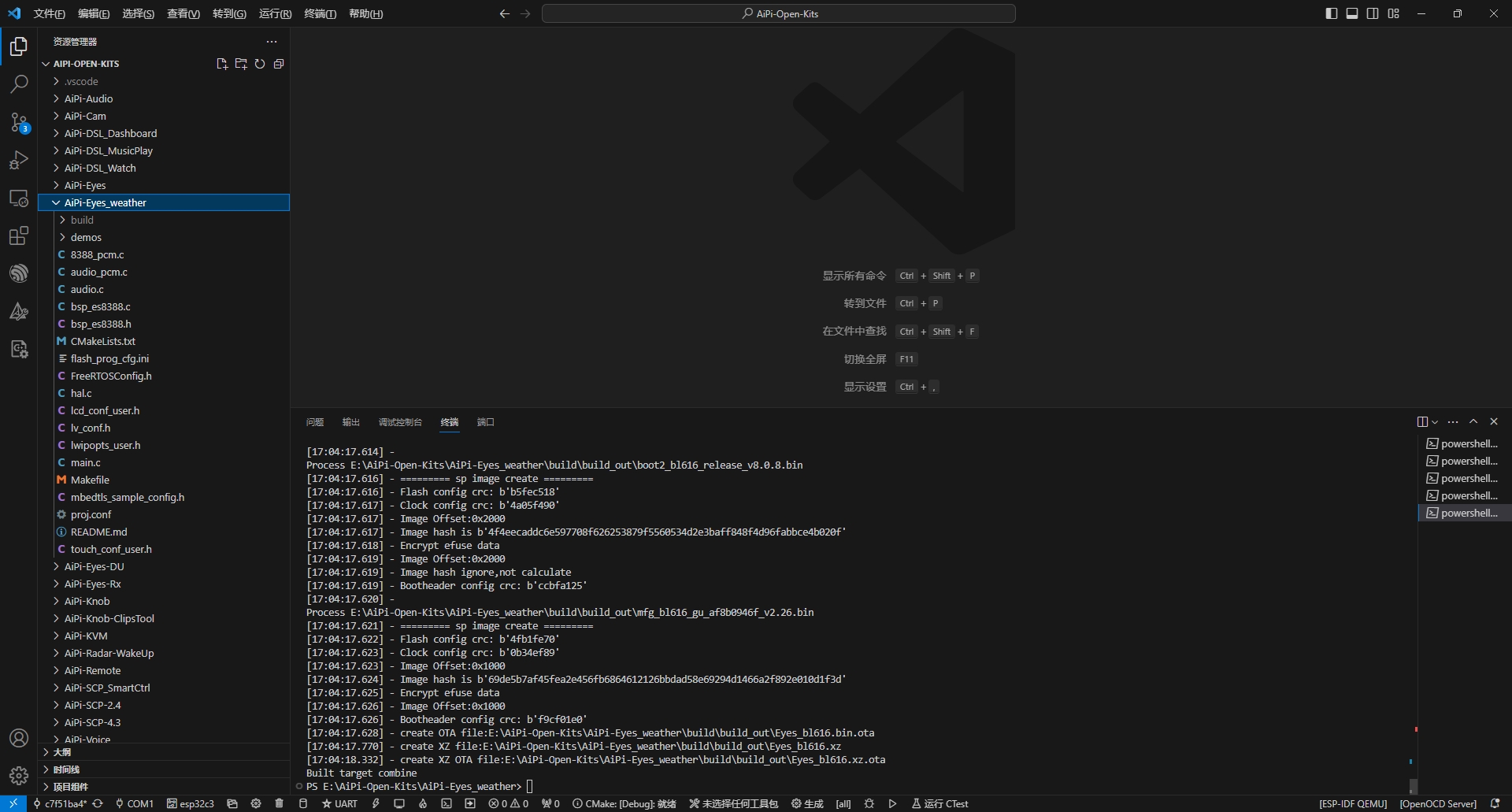
Task: Open the Source Control view
Action: 19,122
